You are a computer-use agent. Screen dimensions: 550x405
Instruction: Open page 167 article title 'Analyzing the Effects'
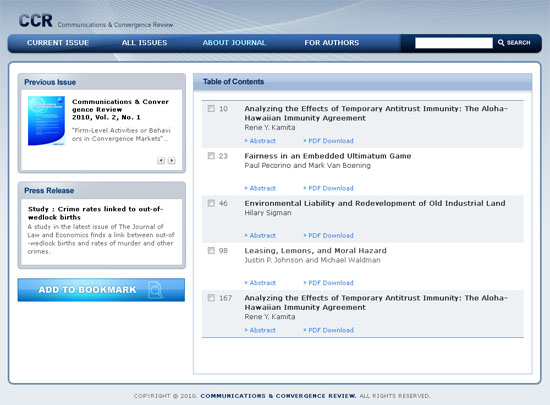click(x=376, y=303)
